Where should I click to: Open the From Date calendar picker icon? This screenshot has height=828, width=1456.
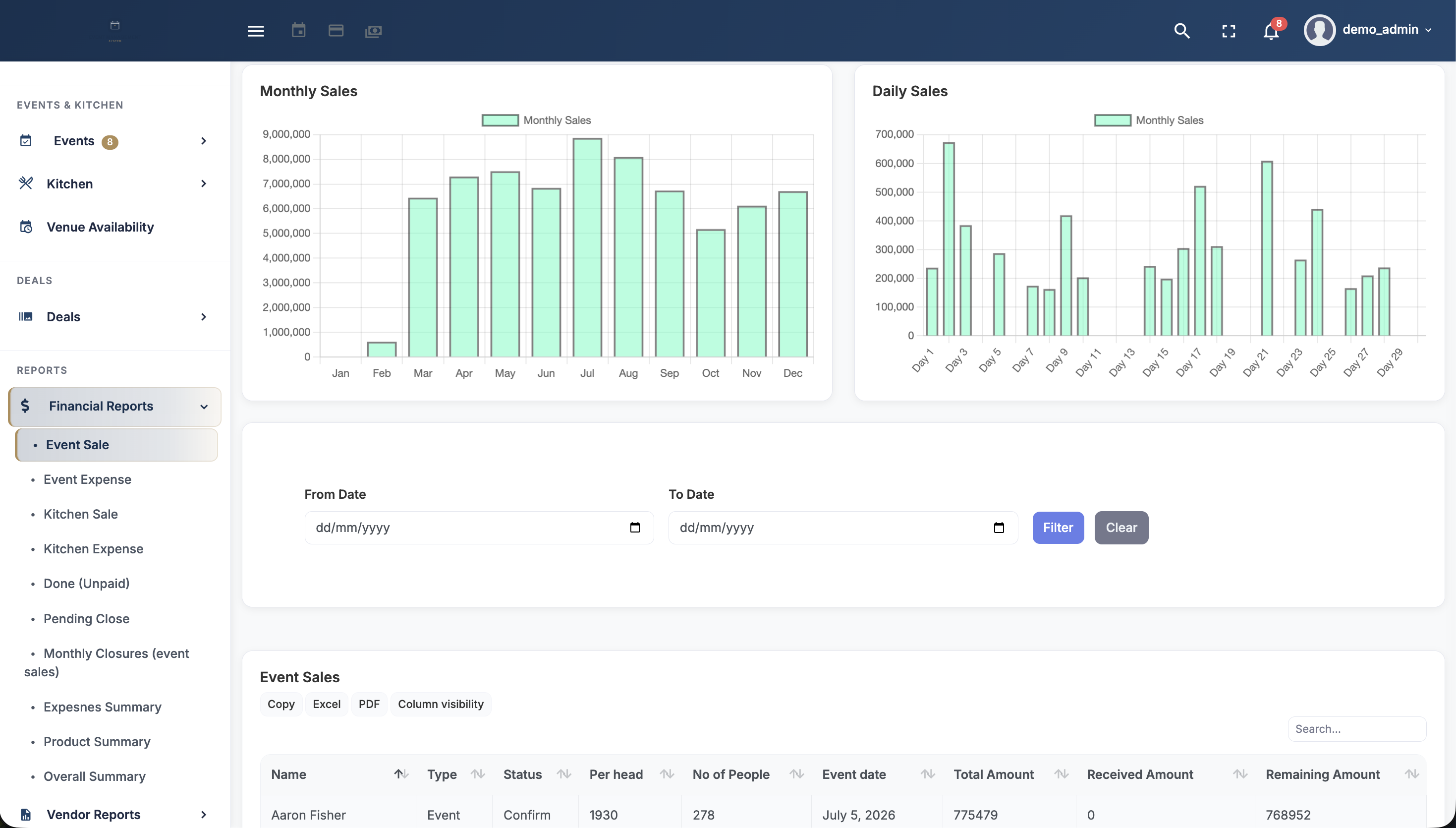[635, 527]
